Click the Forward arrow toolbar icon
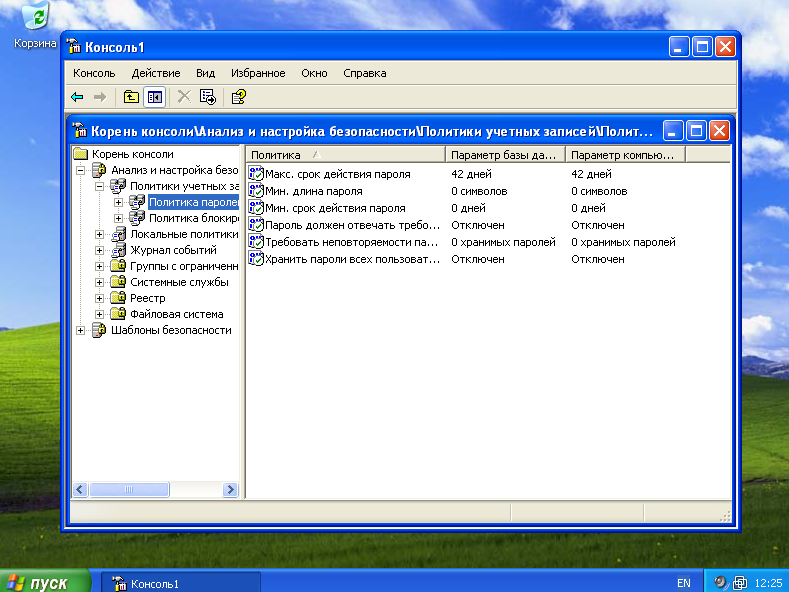The width and height of the screenshot is (789, 592). [100, 97]
